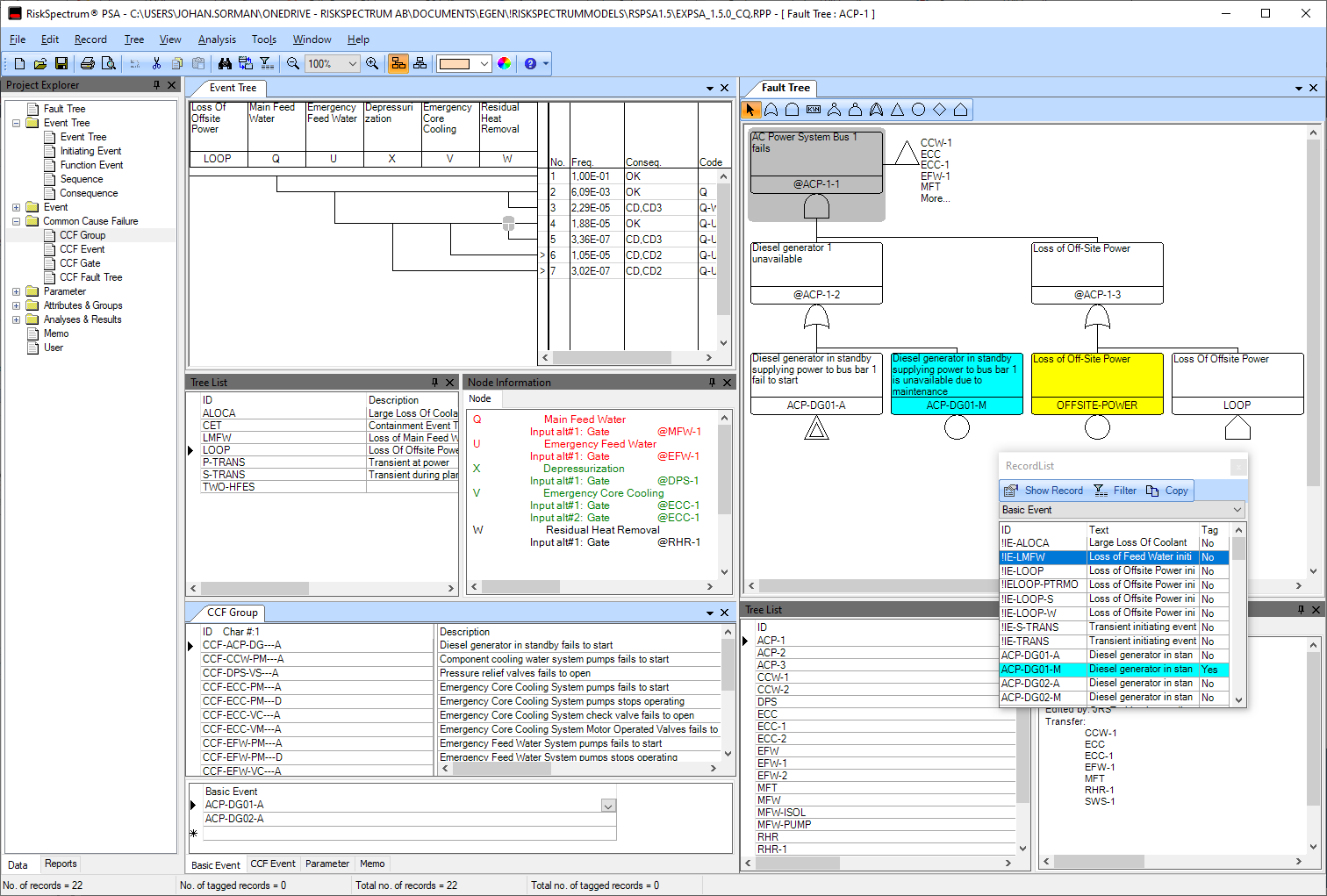Select the AND gate tool
The height and width of the screenshot is (896, 1327).
pyautogui.click(x=792, y=110)
